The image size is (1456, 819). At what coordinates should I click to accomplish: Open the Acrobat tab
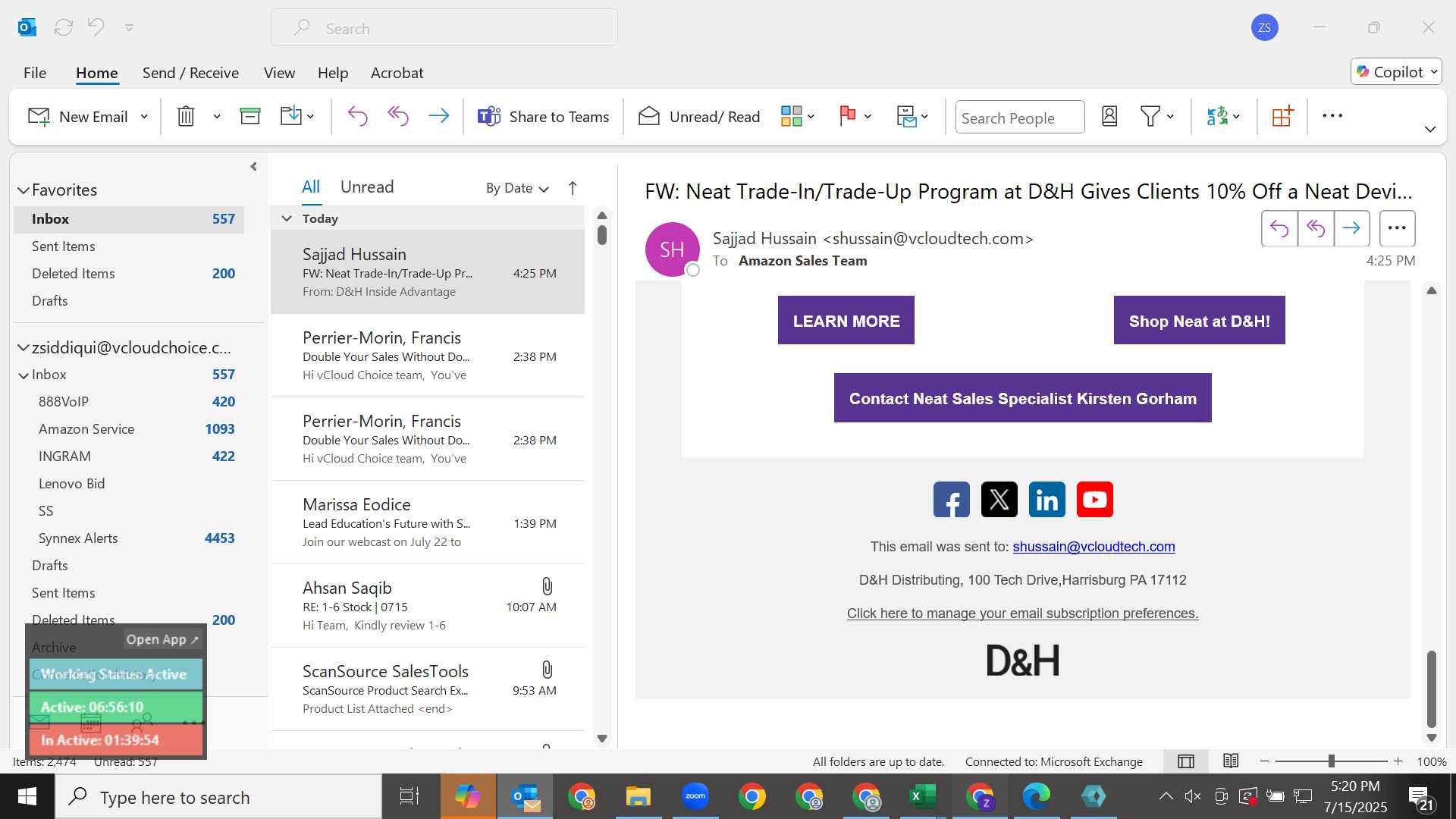397,73
